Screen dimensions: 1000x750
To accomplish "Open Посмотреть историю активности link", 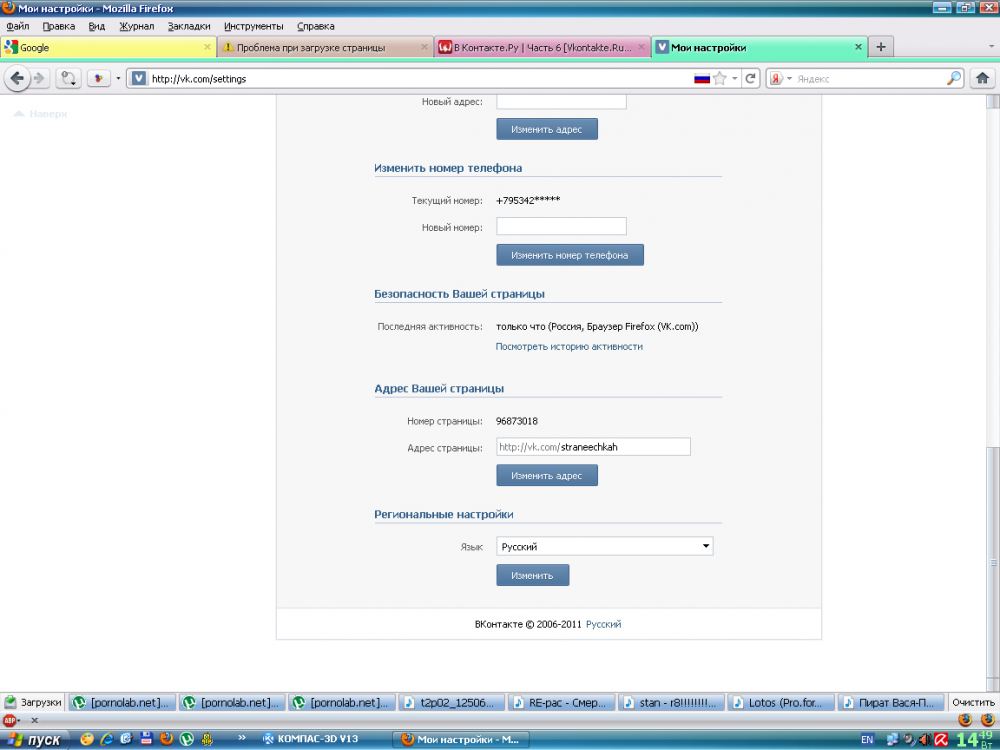I will [569, 346].
